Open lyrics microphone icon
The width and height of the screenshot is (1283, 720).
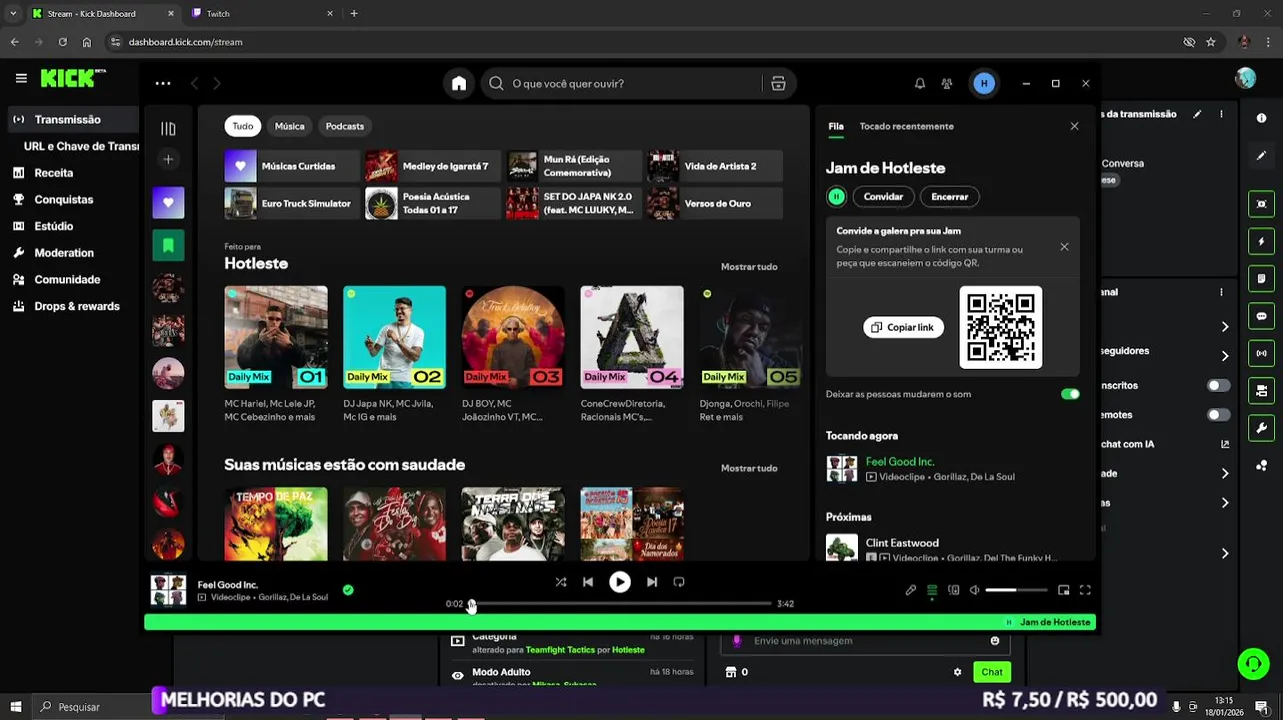[911, 590]
